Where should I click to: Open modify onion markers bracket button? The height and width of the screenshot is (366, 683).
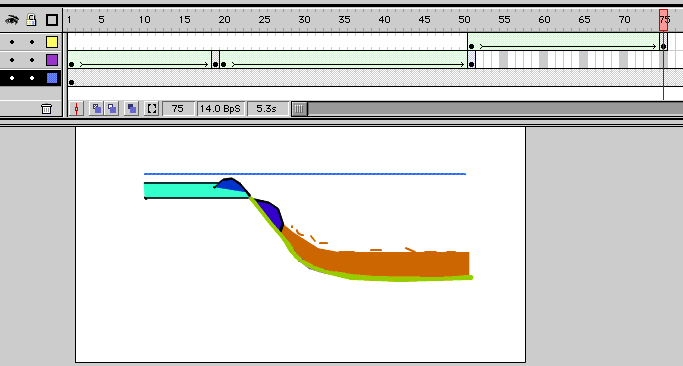(151, 108)
